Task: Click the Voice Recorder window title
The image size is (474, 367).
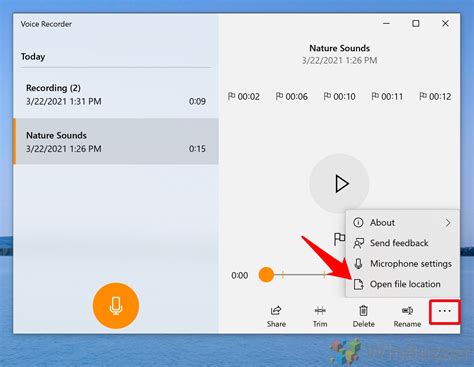Action: 46,24
